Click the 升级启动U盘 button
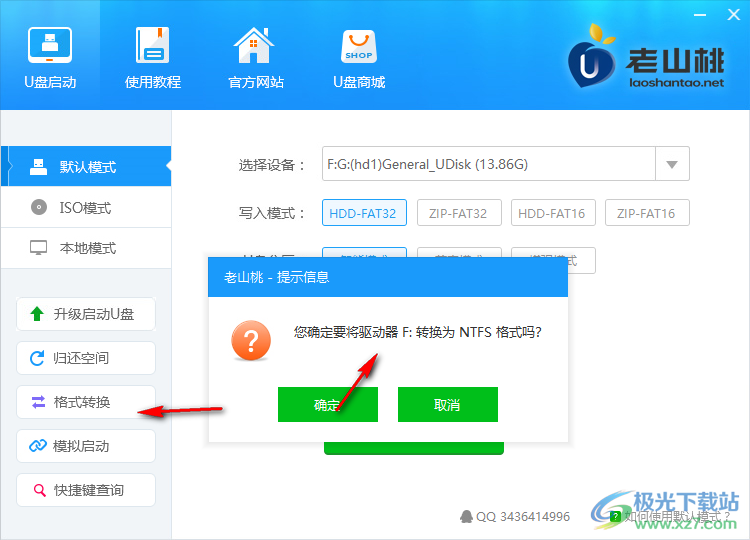 point(86,314)
